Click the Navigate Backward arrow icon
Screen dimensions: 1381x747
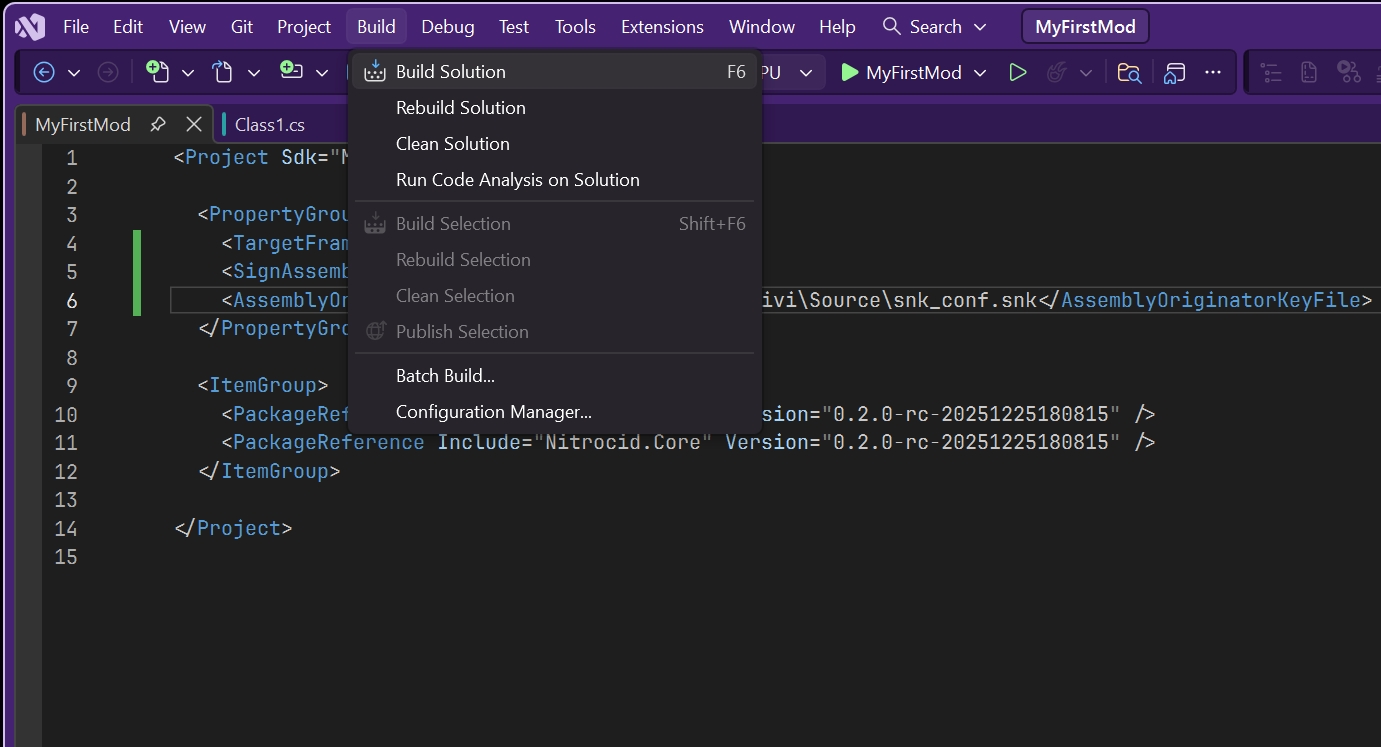[x=43, y=72]
